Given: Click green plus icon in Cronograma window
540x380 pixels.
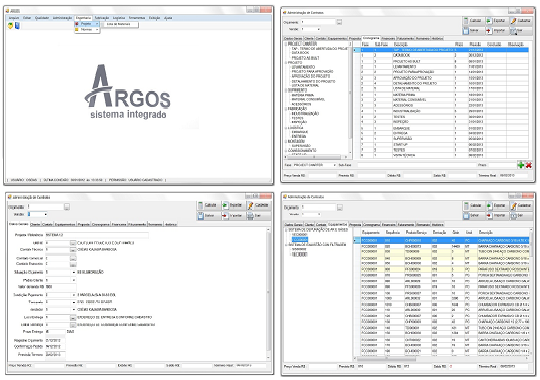Looking at the screenshot, I should click(521, 165).
